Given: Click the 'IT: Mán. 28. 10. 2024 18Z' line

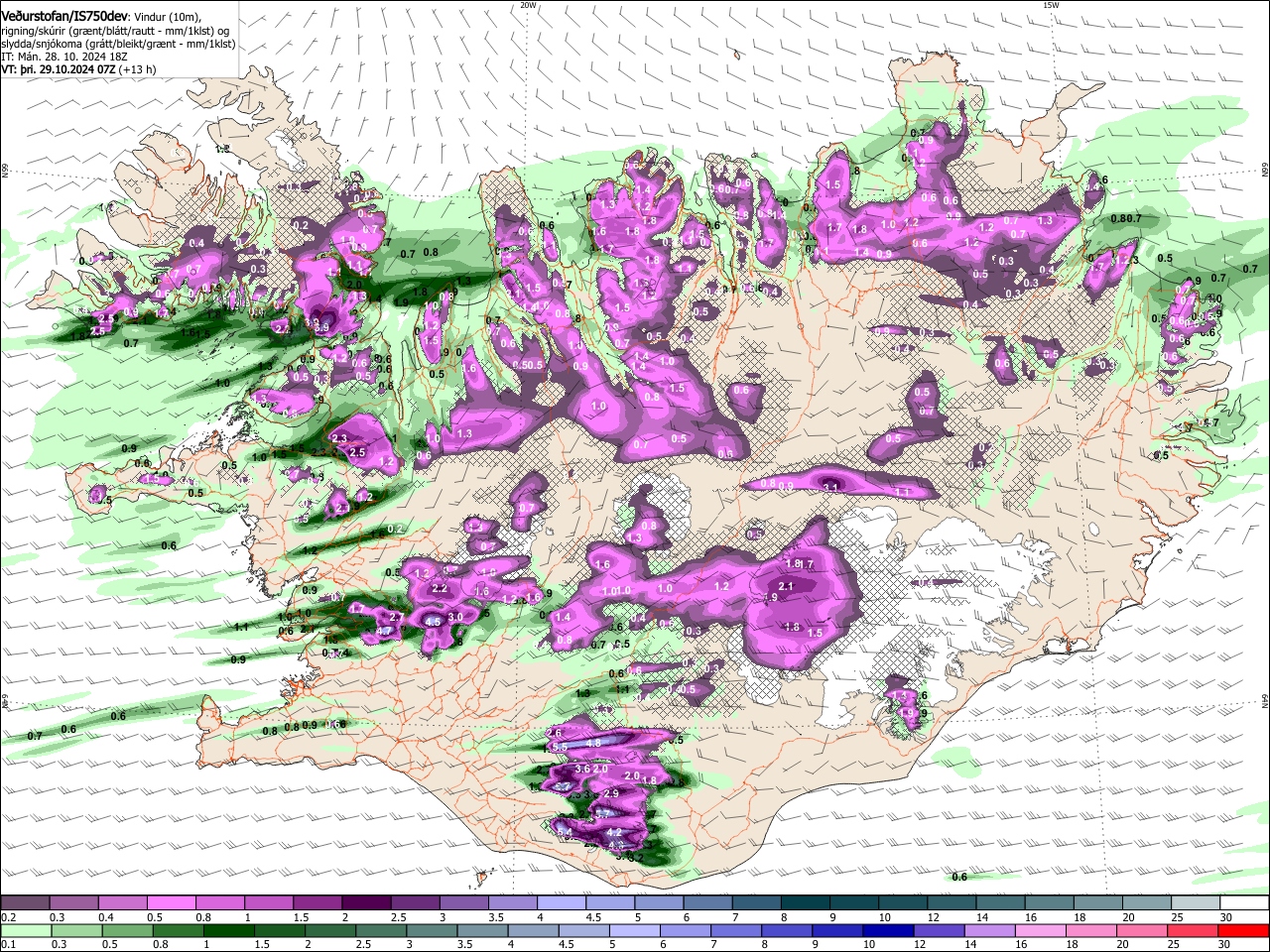Looking at the screenshot, I should 63,58.
